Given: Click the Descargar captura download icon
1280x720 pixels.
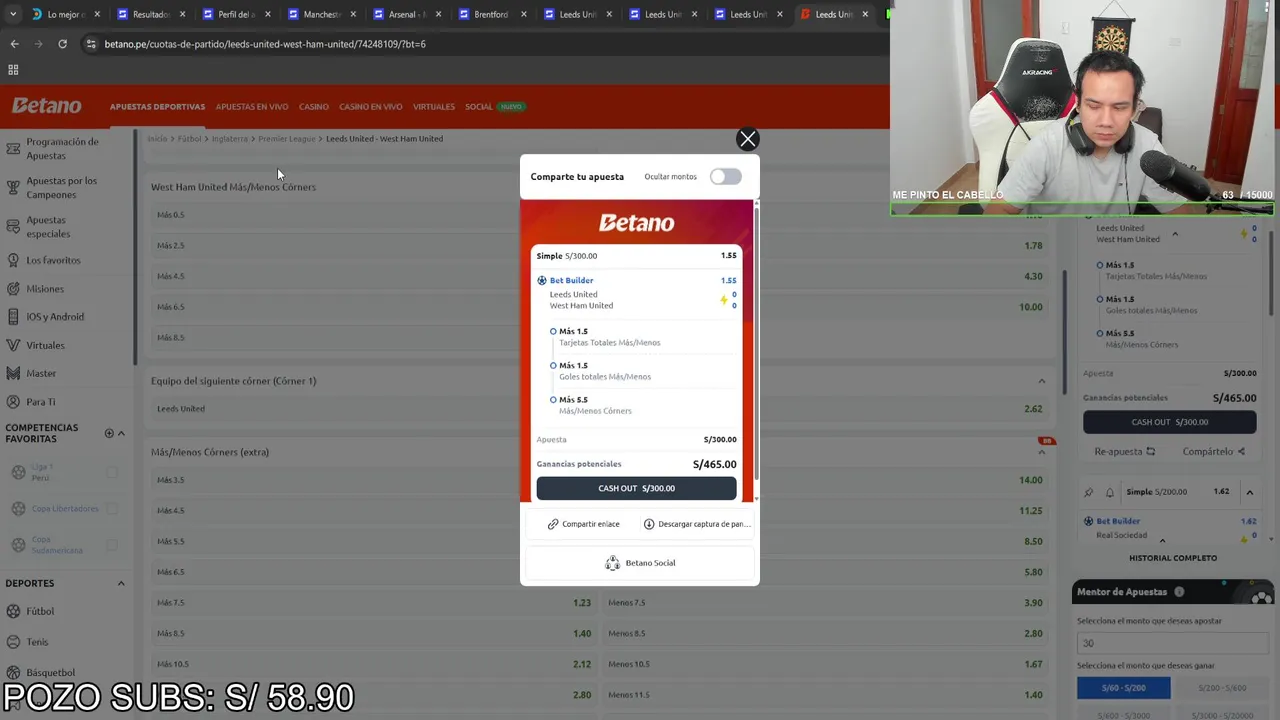Looking at the screenshot, I should [649, 524].
